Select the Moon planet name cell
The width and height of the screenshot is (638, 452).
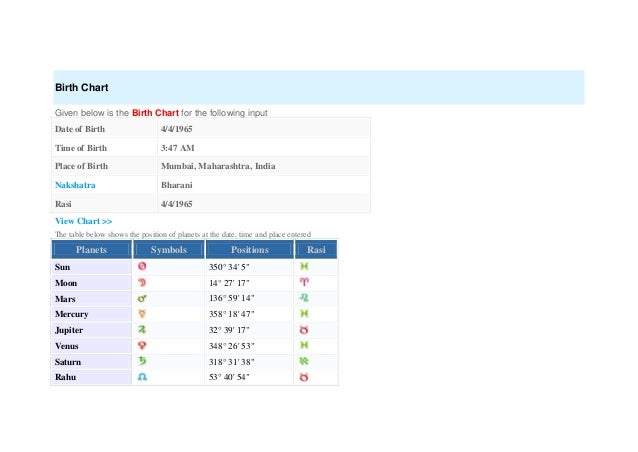pyautogui.click(x=92, y=283)
